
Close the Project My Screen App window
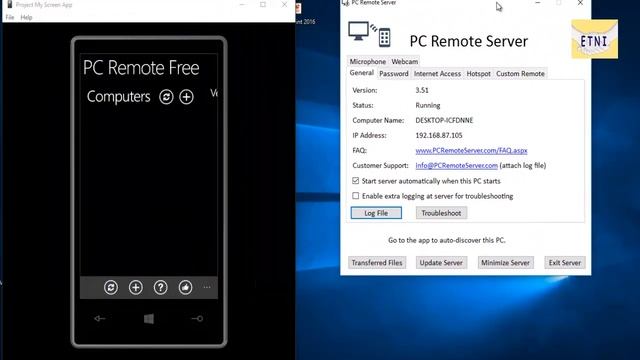(284, 4)
